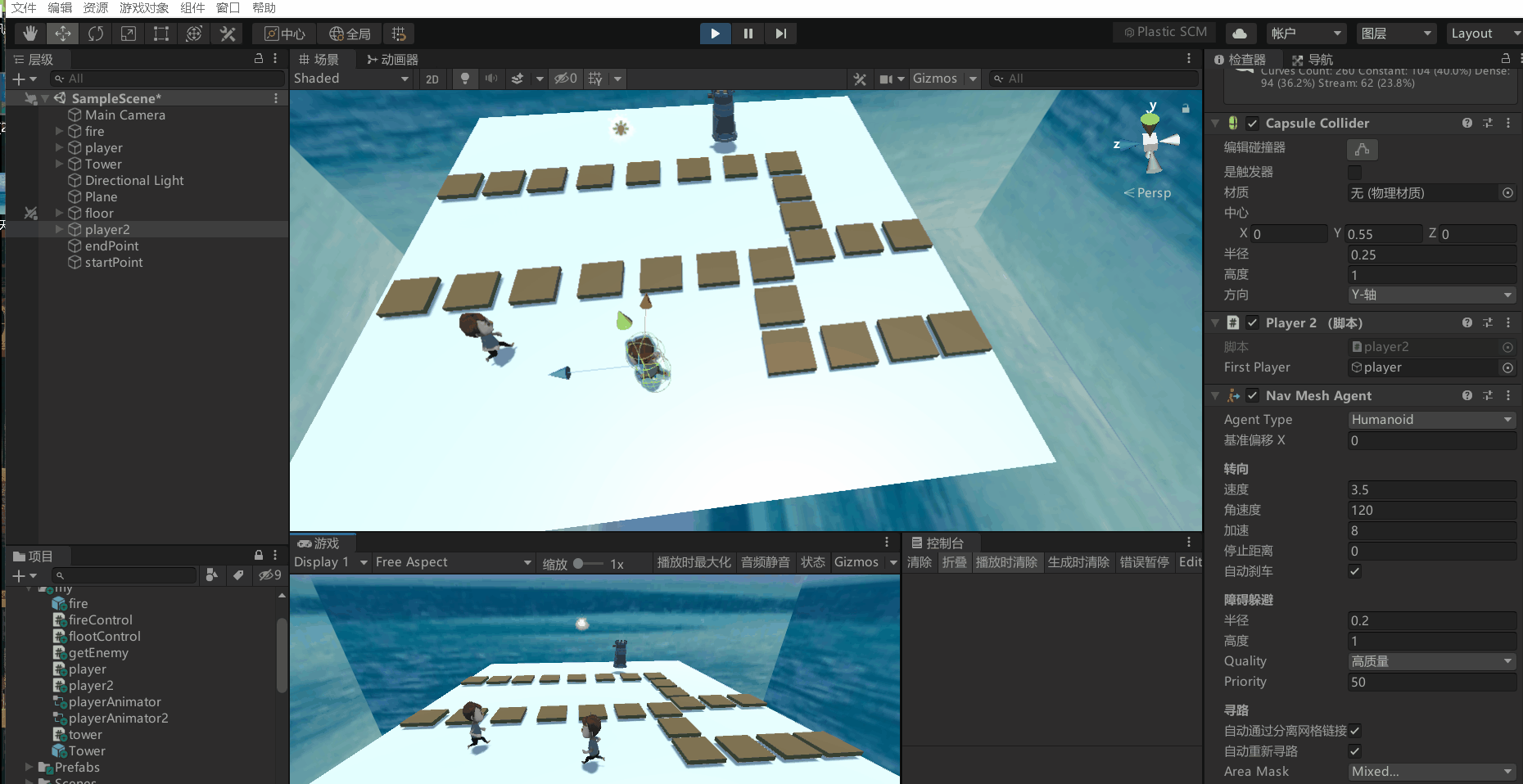The height and width of the screenshot is (784, 1523).
Task: Enable Is Trigger checkbox
Action: (1355, 172)
